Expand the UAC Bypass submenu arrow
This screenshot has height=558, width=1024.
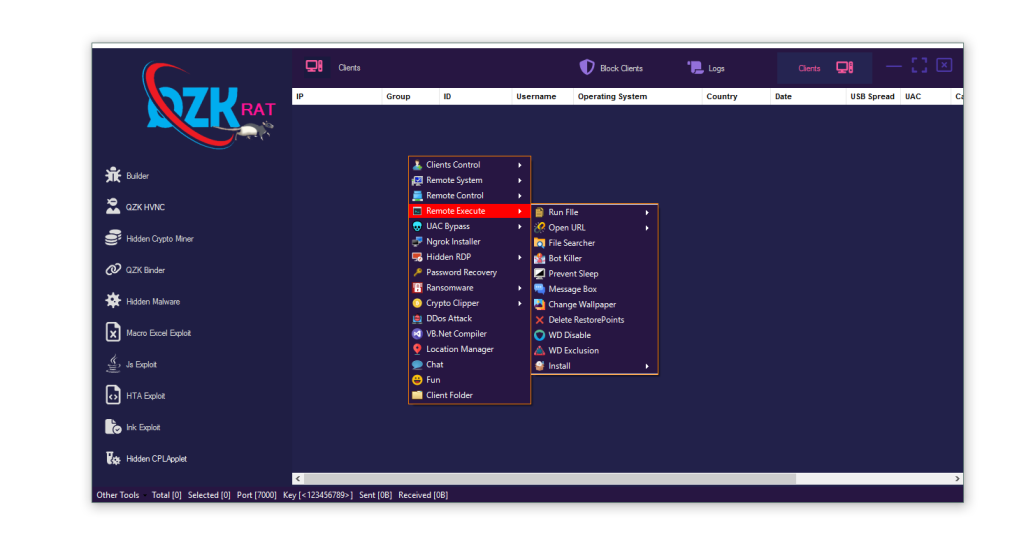coord(520,226)
